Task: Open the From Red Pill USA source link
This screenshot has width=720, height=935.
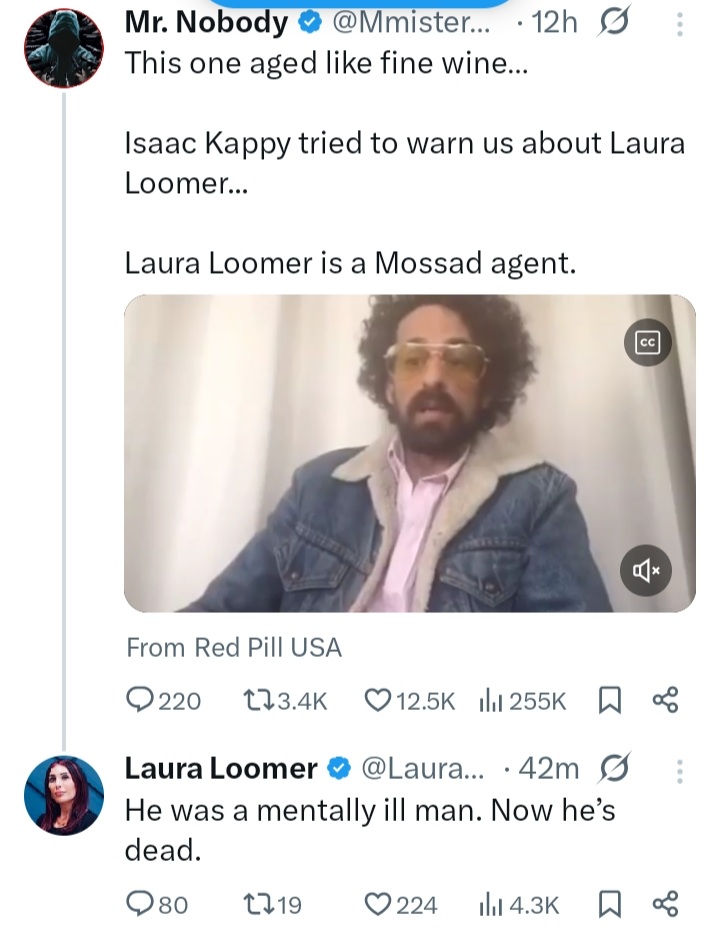Action: 234,648
